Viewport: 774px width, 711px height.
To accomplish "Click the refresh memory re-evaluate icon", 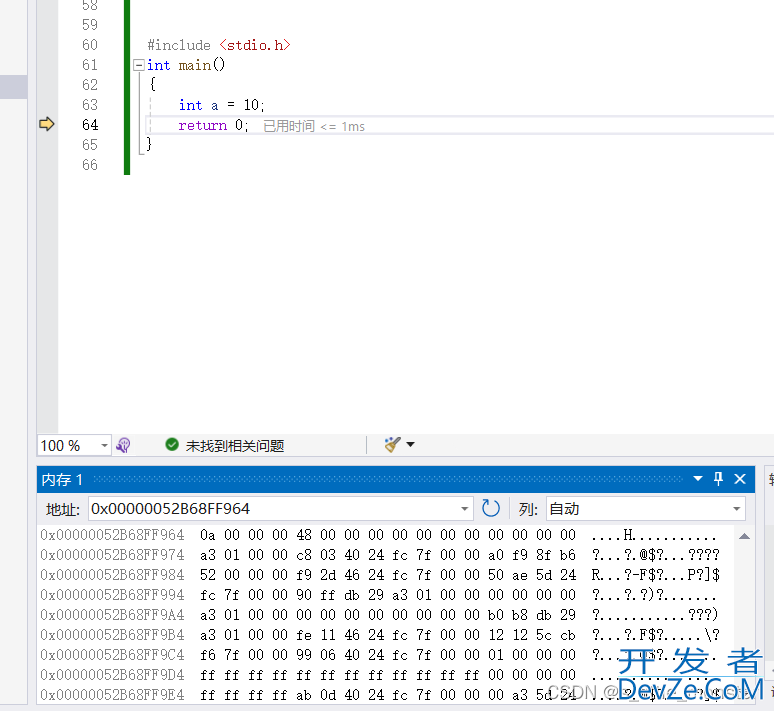I will click(x=490, y=509).
